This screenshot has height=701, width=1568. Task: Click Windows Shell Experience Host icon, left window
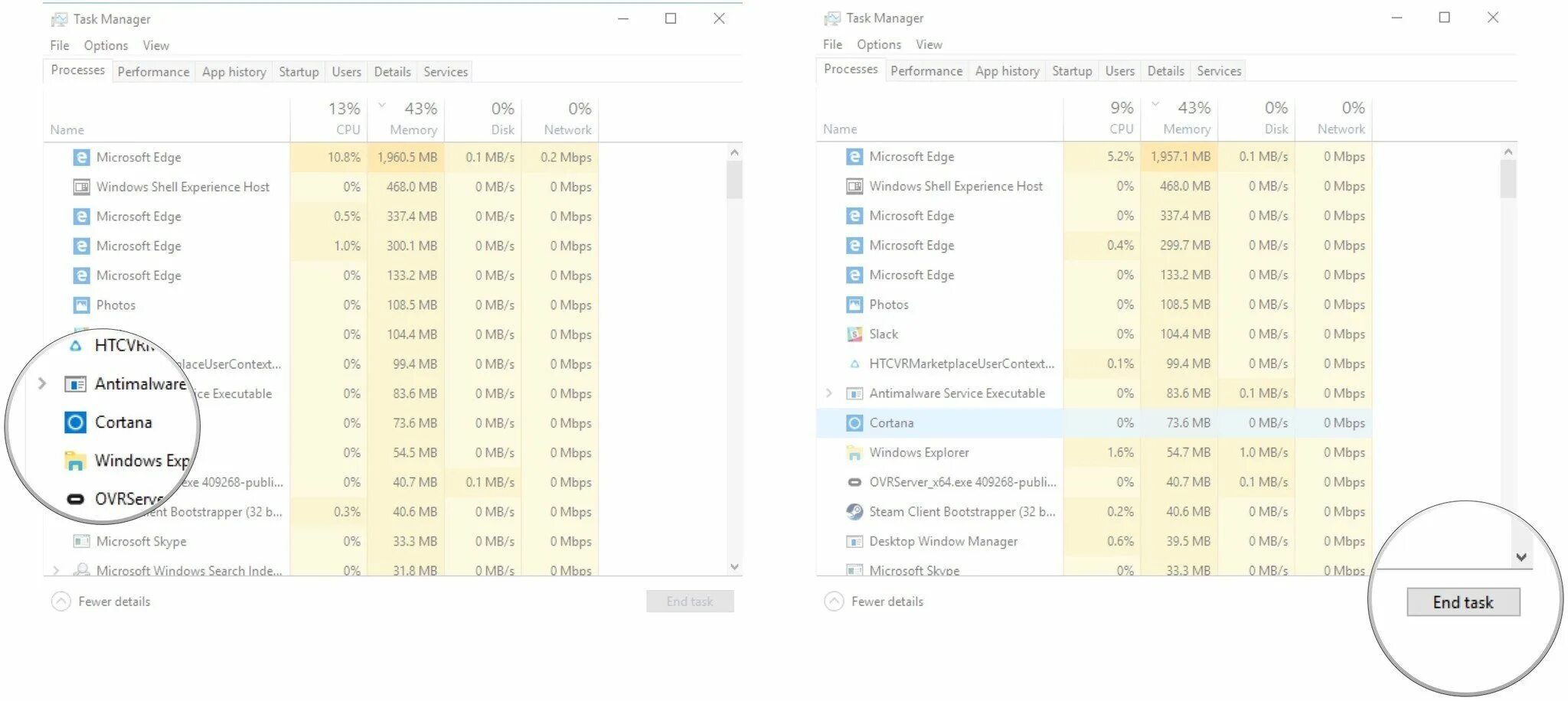(81, 187)
